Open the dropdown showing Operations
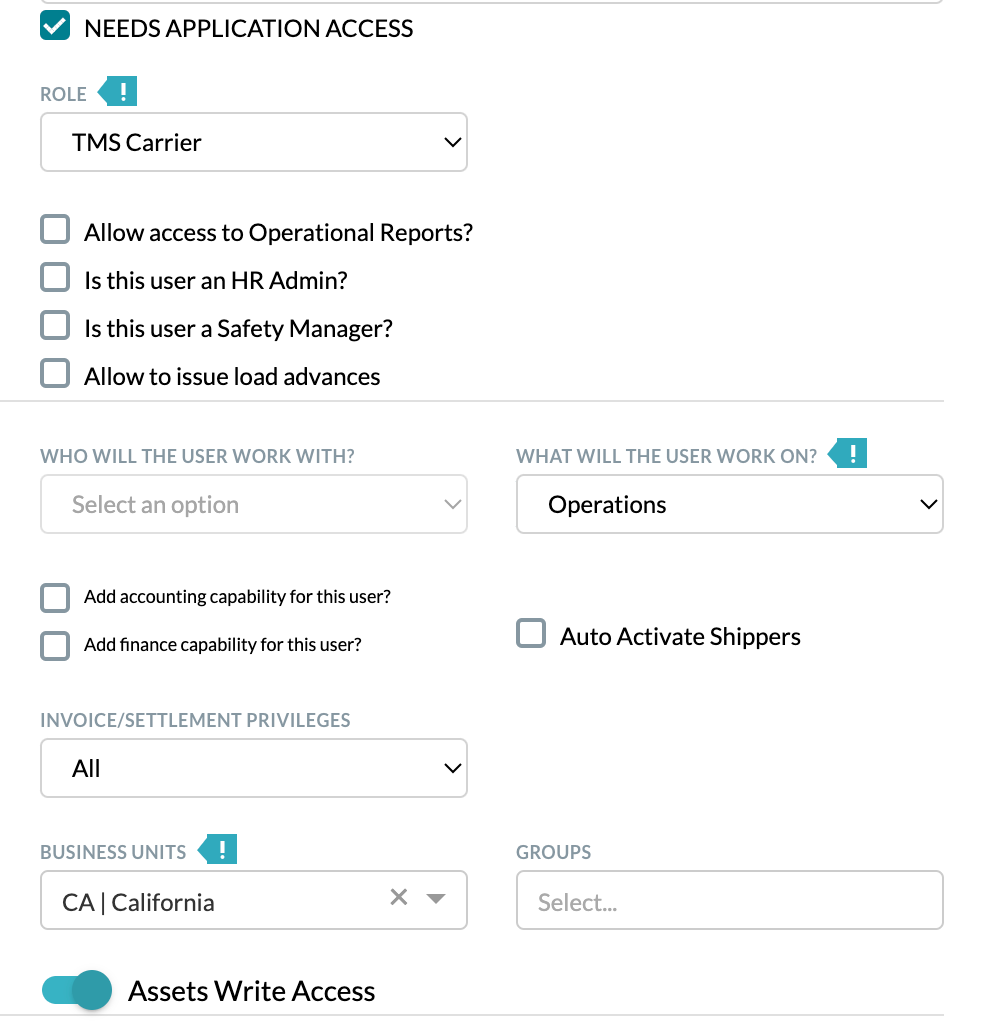The image size is (990, 1024). pos(729,504)
